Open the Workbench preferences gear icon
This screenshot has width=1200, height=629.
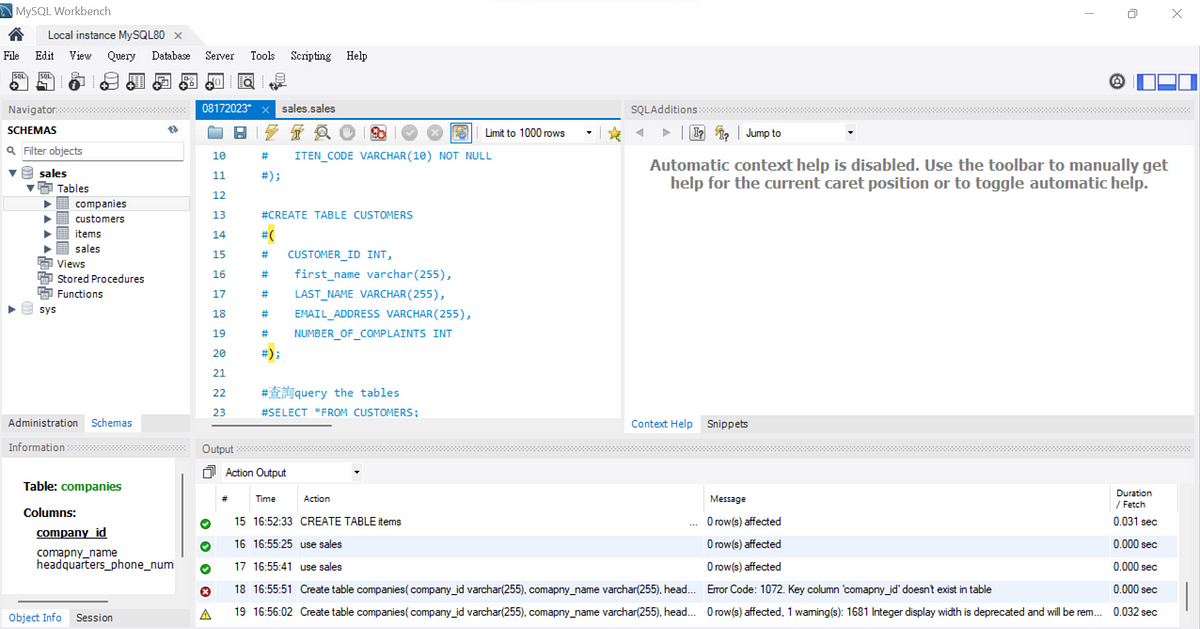(x=1117, y=81)
